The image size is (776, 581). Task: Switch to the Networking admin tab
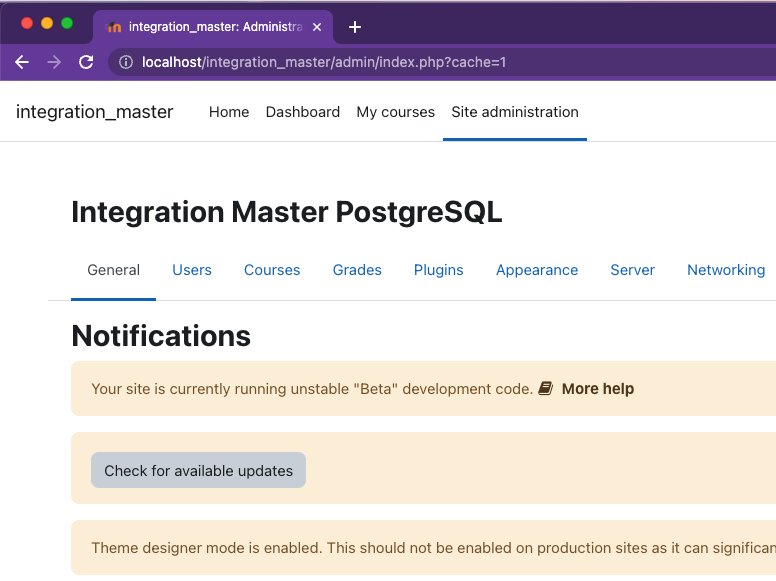726,270
